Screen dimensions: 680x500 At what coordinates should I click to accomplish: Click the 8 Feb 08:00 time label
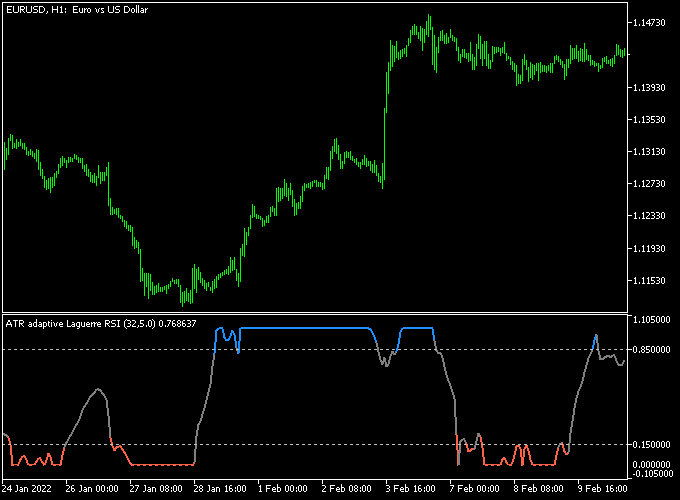539,489
